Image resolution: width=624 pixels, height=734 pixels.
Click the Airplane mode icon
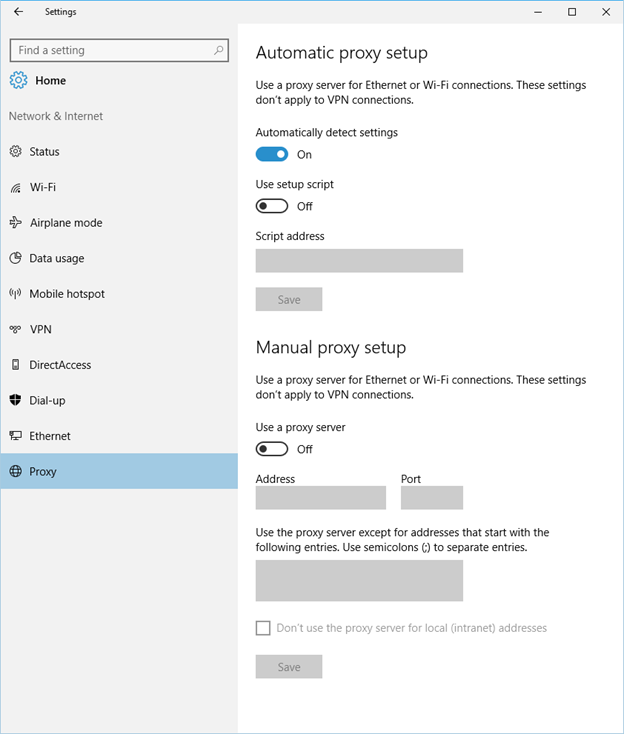(x=16, y=223)
